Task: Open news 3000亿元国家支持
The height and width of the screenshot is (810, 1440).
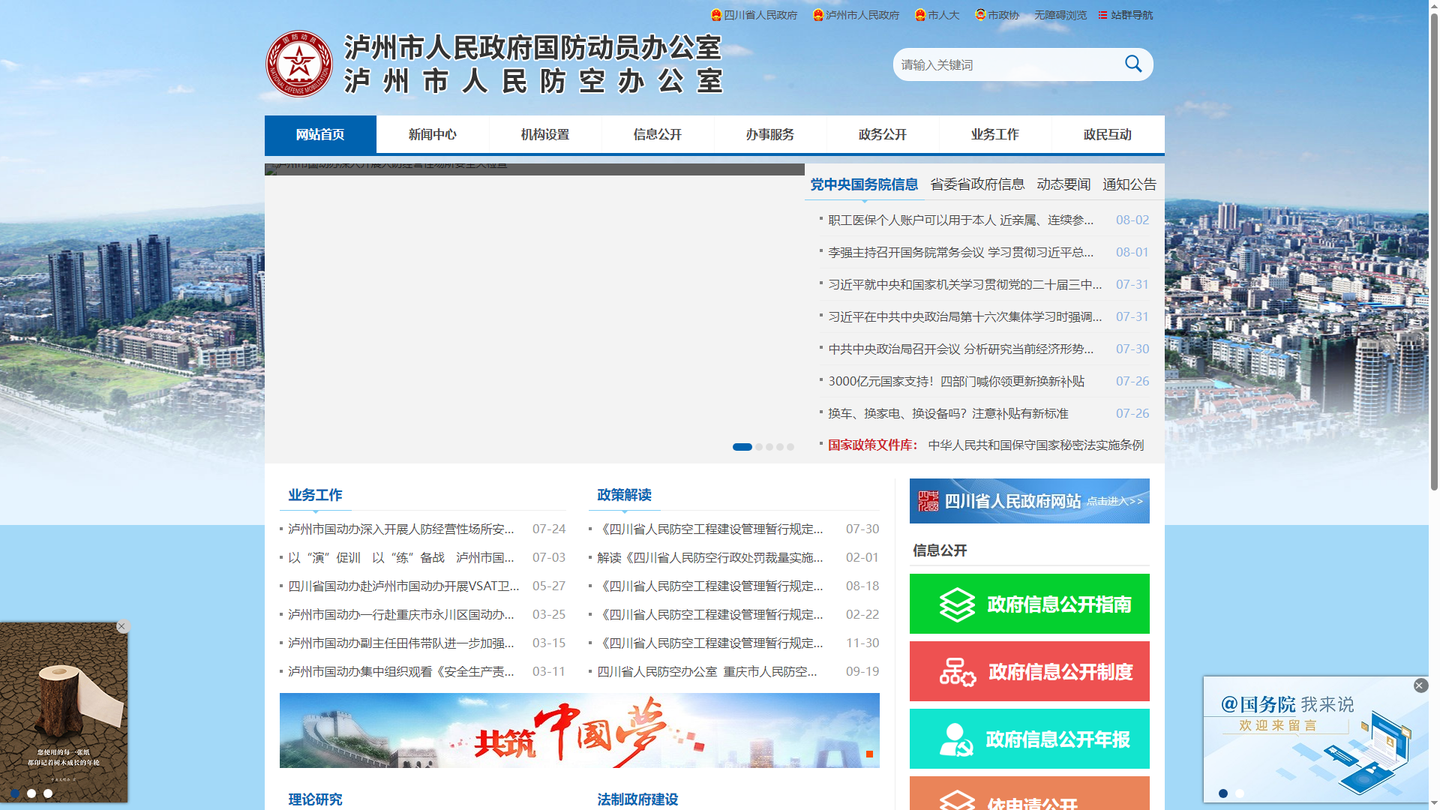Action: click(x=956, y=381)
